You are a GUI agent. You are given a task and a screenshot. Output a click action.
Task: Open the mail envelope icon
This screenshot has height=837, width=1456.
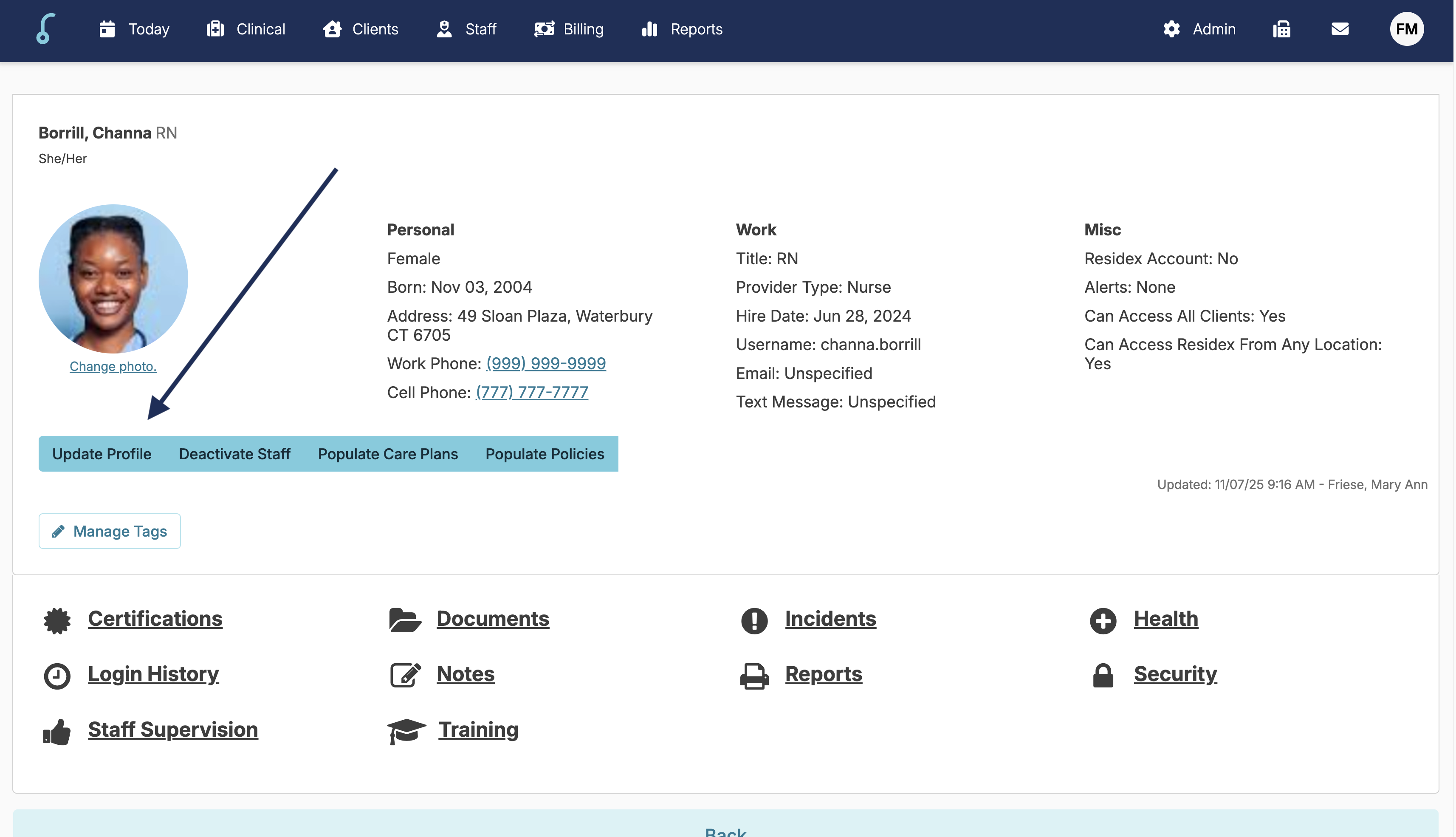[1340, 29]
